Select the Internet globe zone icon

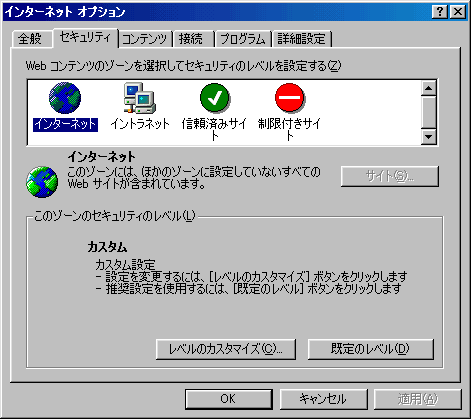pos(65,98)
